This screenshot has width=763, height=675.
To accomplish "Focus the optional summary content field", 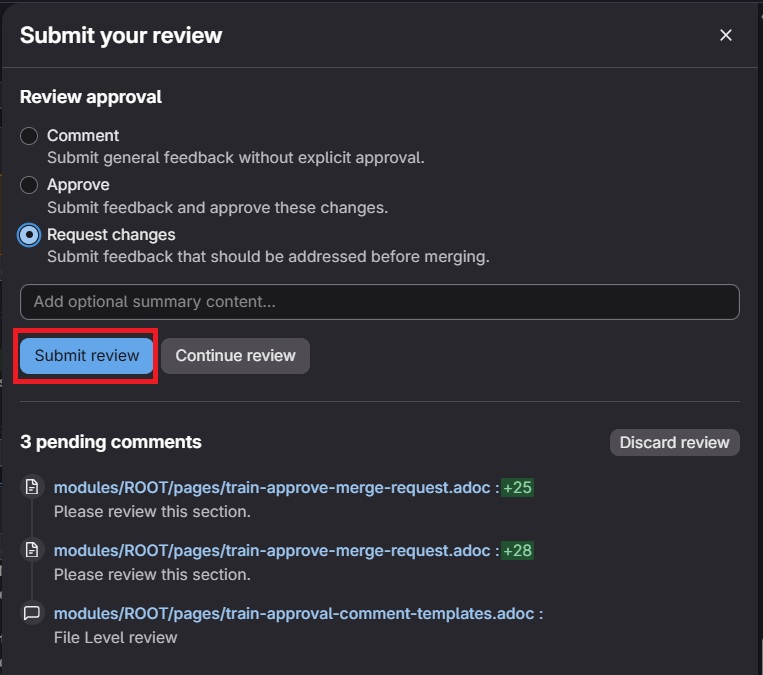I will coord(379,301).
